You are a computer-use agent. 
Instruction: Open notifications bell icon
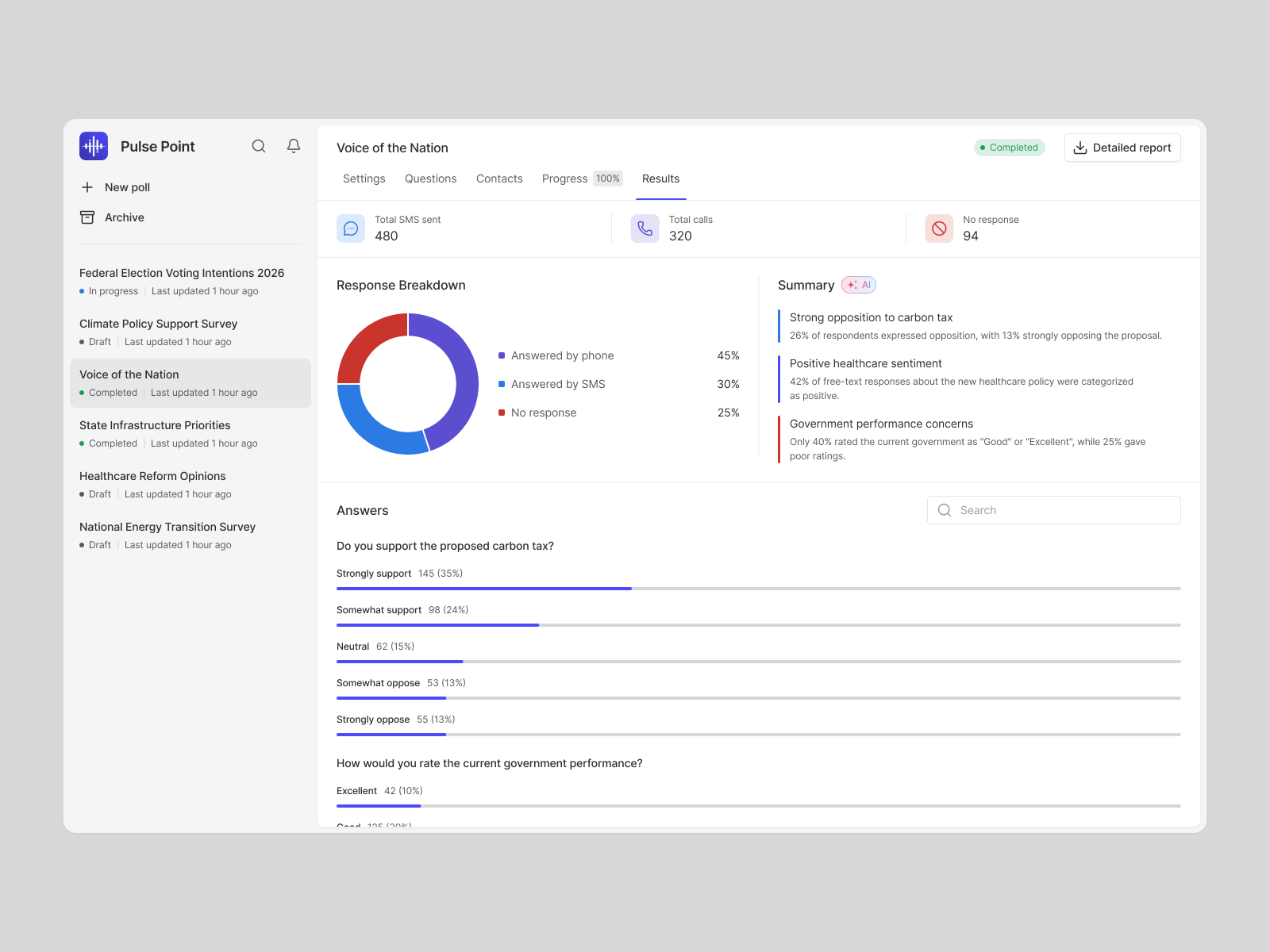click(294, 146)
